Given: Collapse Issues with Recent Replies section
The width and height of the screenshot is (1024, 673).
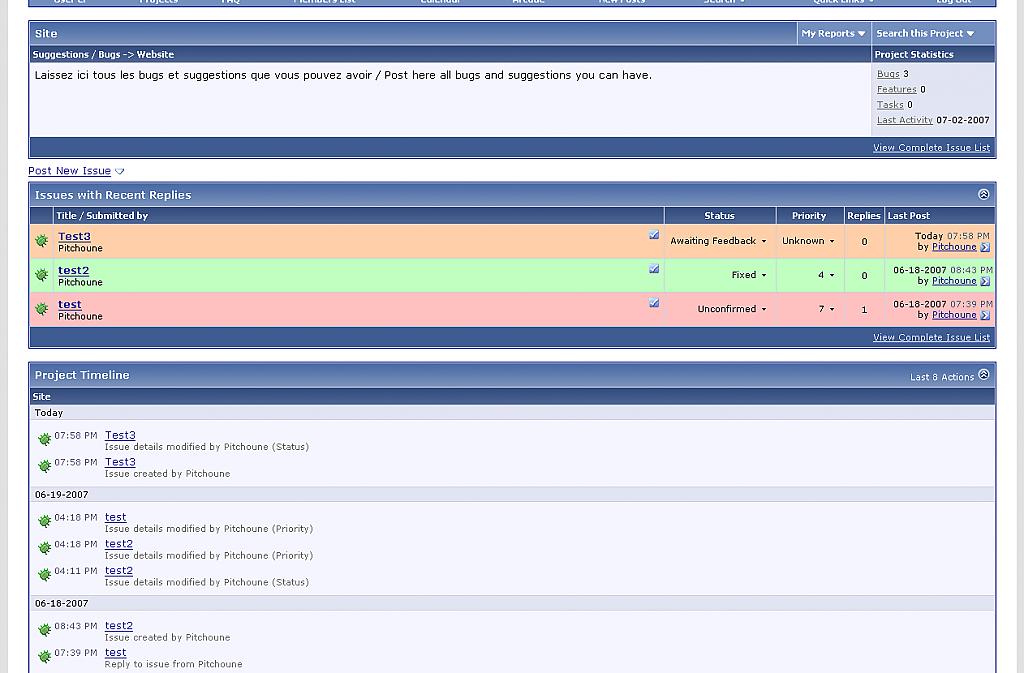Looking at the screenshot, I should (x=983, y=194).
